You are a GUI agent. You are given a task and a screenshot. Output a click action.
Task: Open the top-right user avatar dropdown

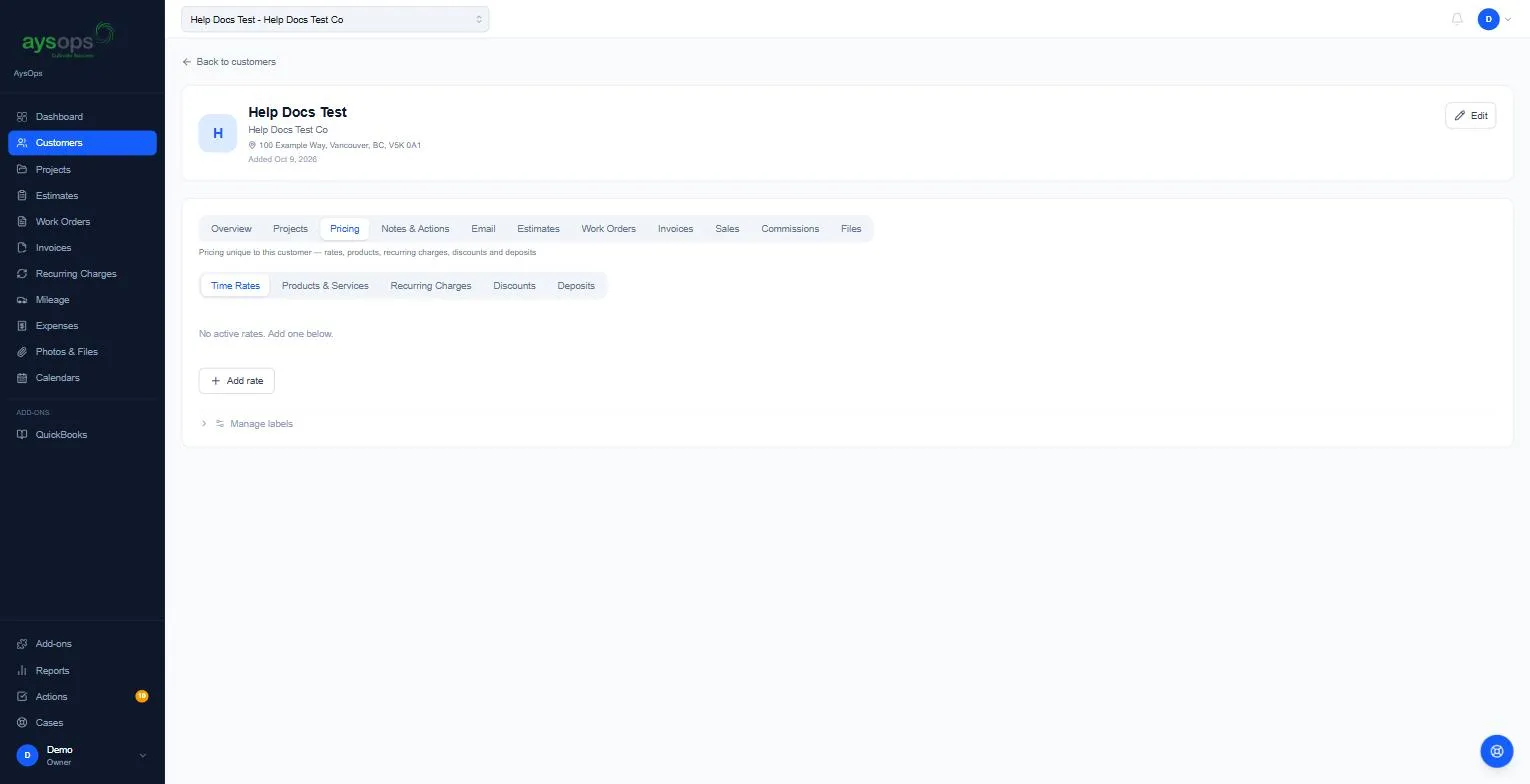tap(1495, 19)
